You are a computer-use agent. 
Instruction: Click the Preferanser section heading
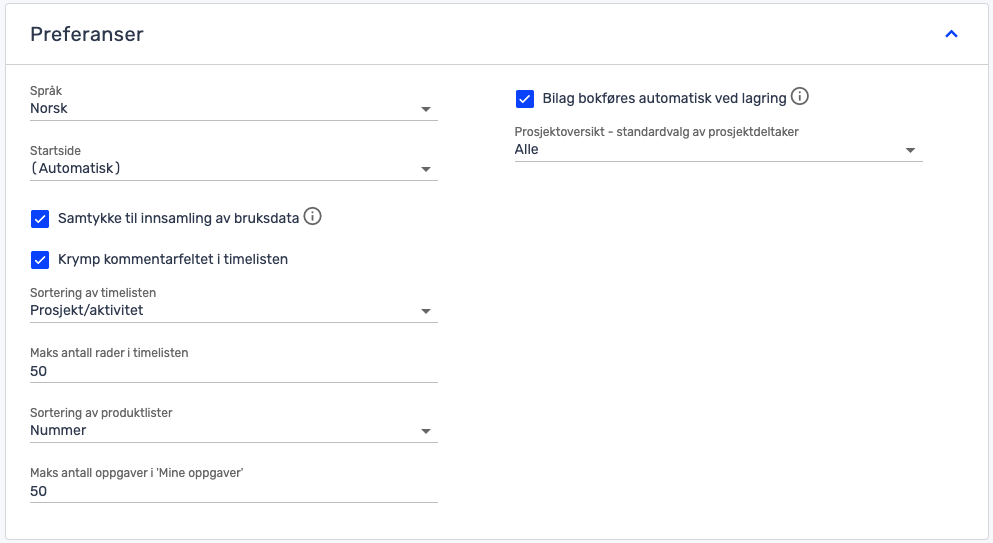pyautogui.click(x=87, y=34)
